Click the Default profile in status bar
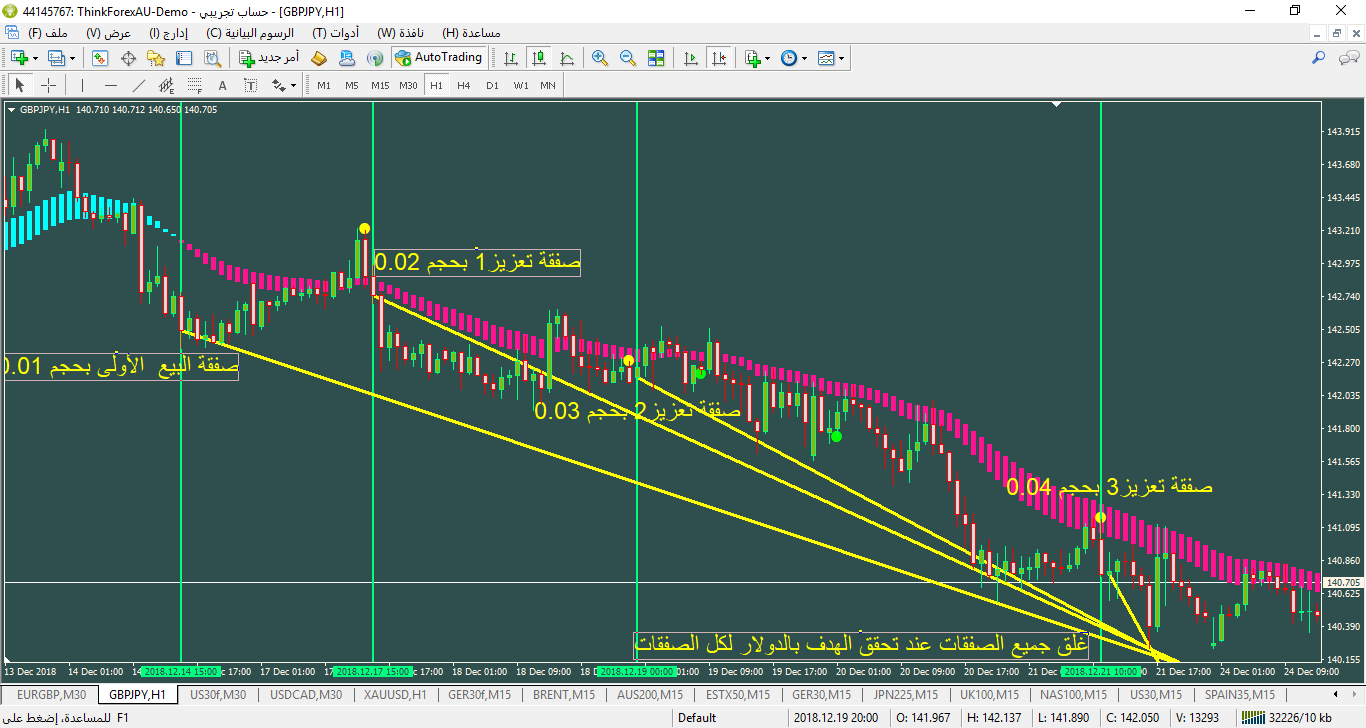Screen dimensions: 1366x728 click(697, 717)
